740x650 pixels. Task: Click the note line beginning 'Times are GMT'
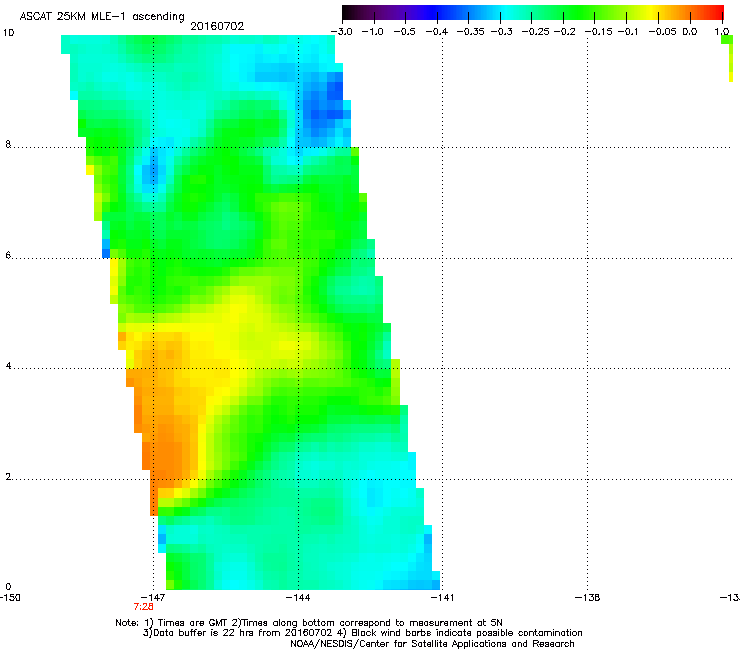(309, 623)
